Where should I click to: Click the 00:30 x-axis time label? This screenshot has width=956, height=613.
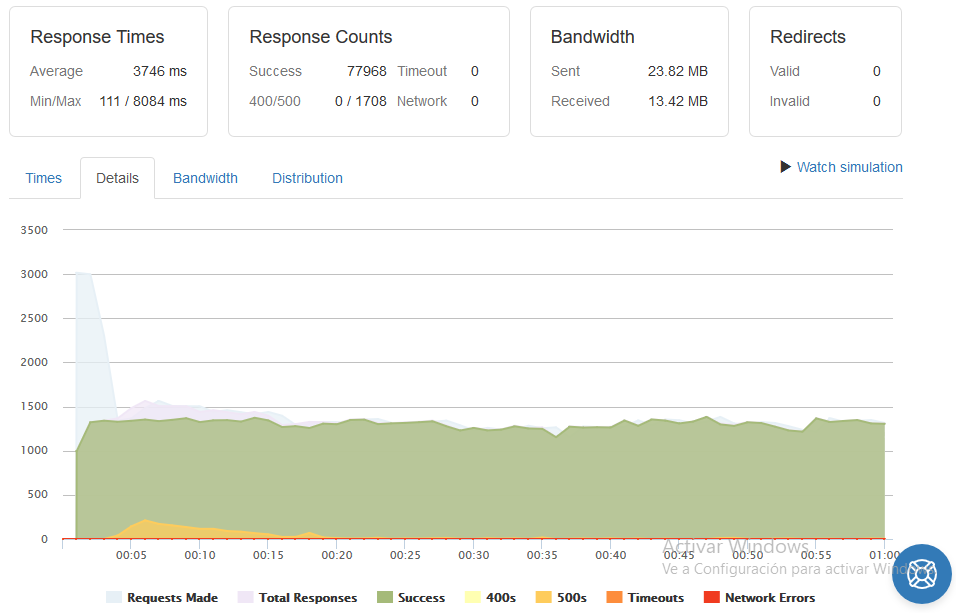(x=474, y=555)
